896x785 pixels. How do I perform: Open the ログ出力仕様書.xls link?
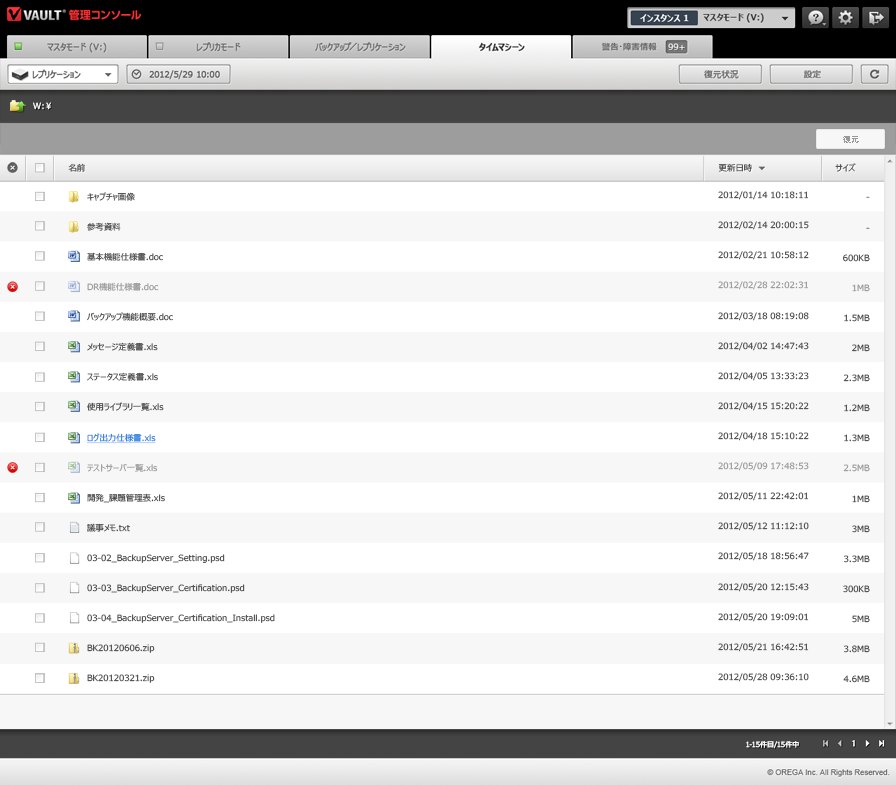(x=121, y=438)
